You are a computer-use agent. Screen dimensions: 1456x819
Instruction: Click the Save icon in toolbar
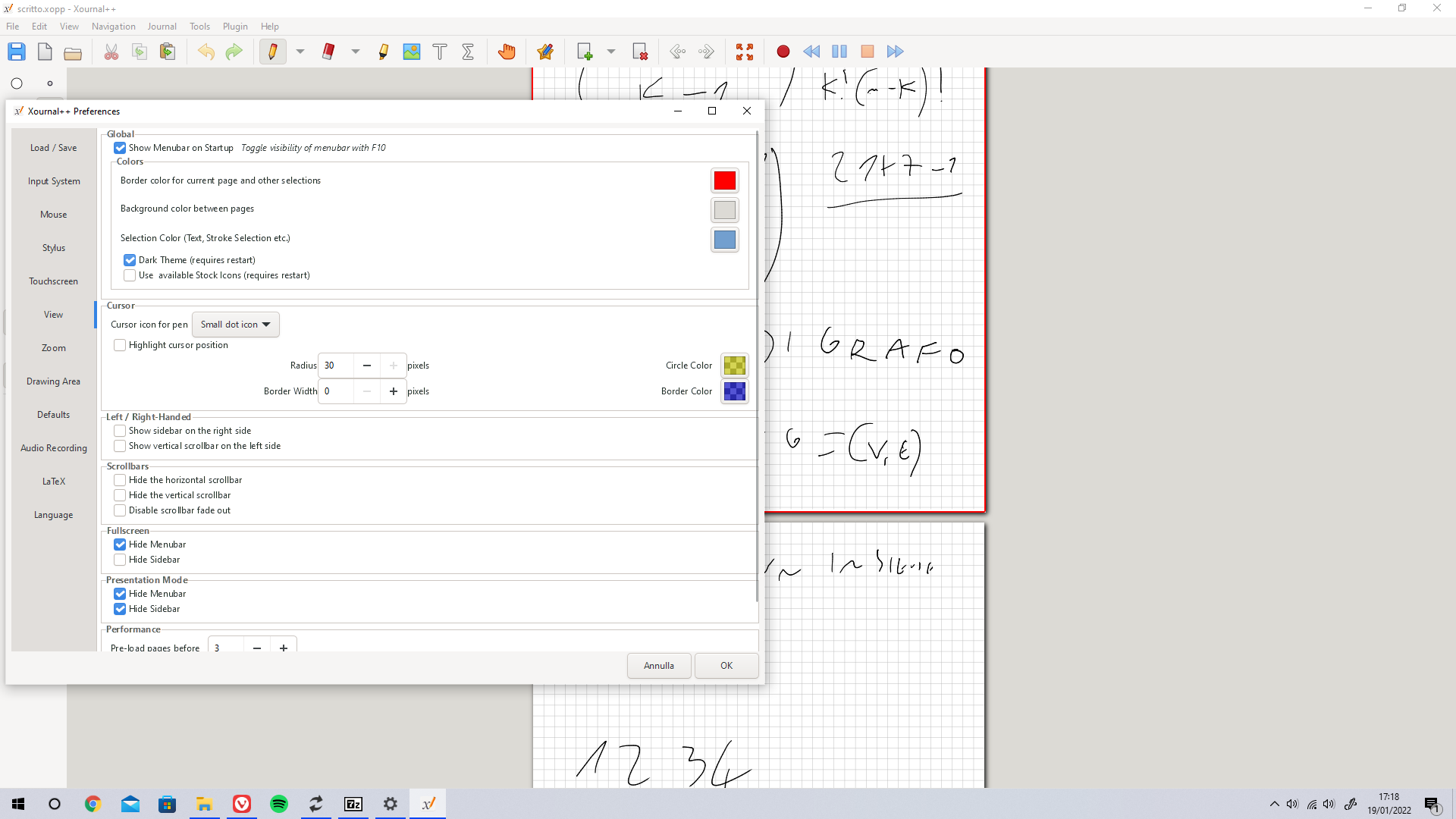17,52
